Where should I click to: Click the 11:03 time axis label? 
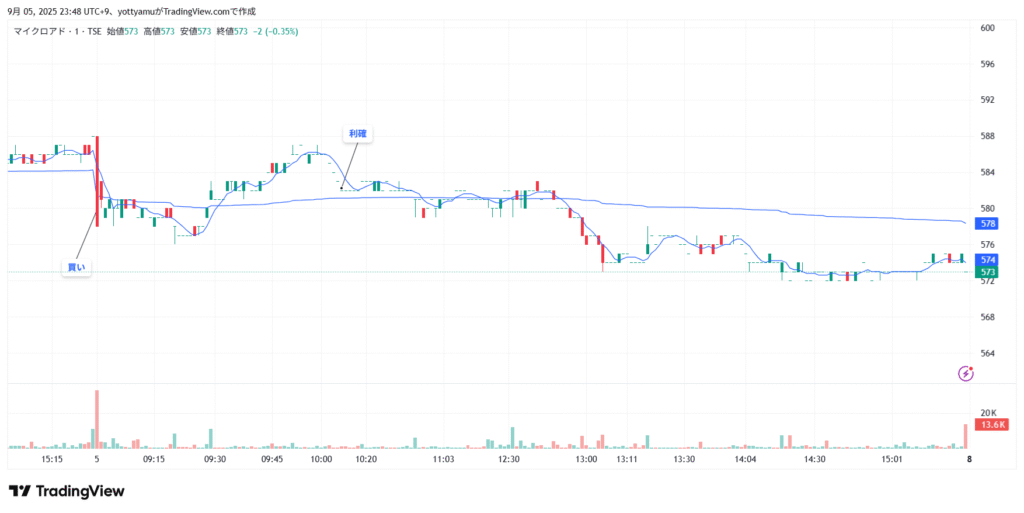(x=443, y=459)
